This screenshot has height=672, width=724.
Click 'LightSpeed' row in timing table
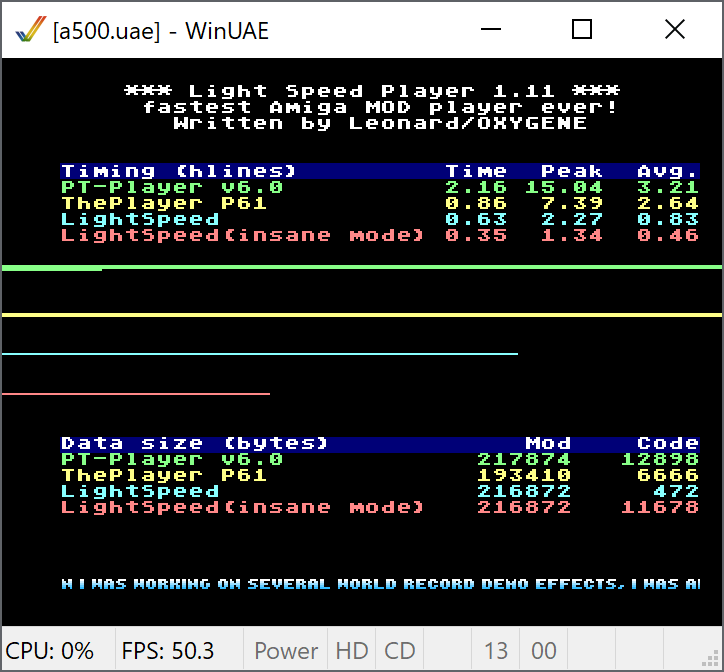tap(140, 219)
